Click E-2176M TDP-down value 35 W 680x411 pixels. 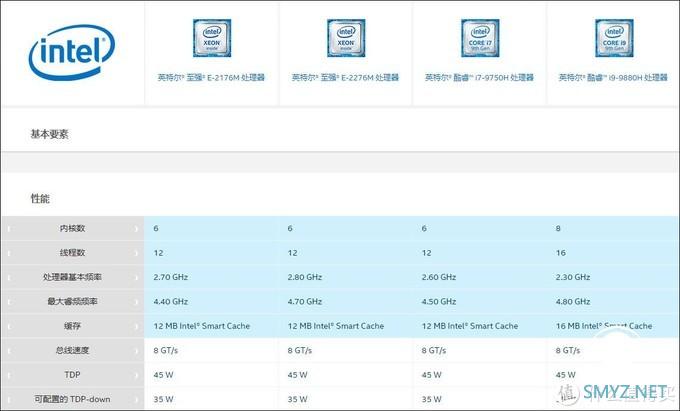pyautogui.click(x=163, y=399)
